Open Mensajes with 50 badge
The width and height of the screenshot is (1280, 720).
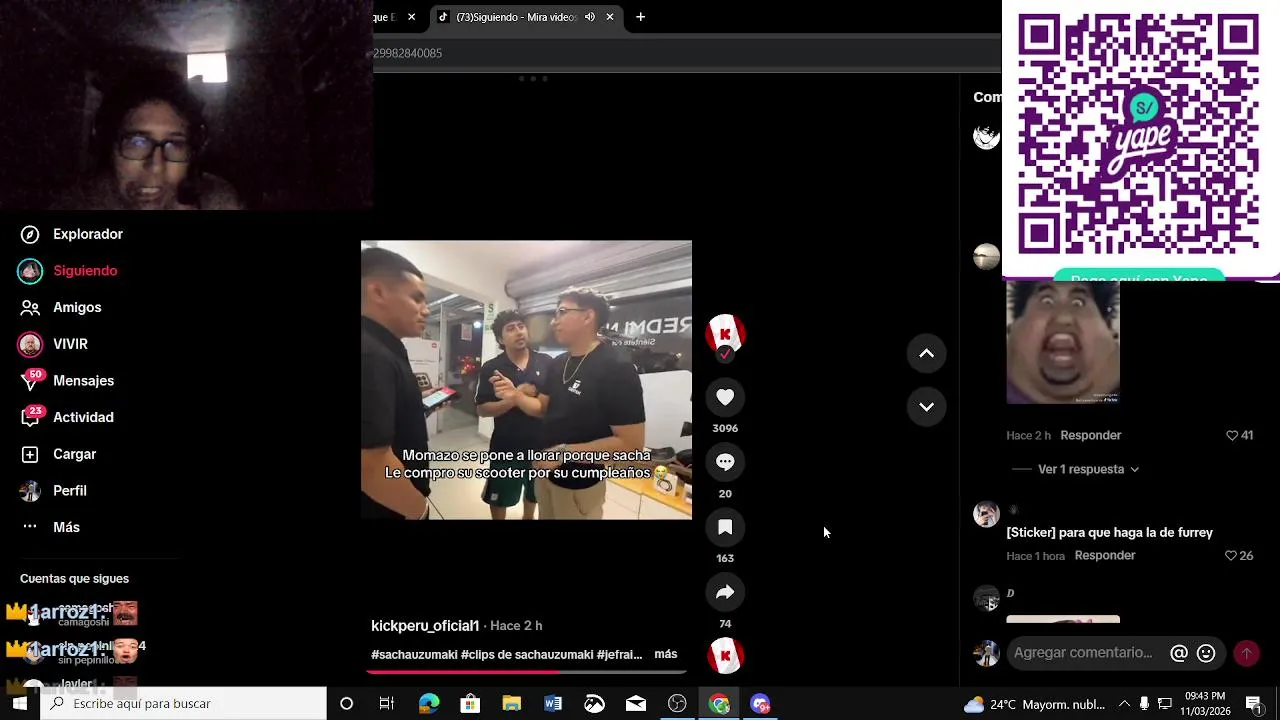pos(67,381)
